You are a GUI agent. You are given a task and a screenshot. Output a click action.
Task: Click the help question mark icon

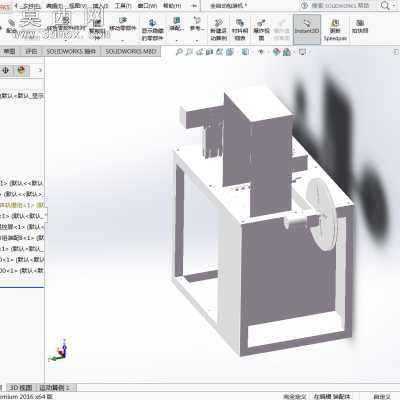click(304, 5)
